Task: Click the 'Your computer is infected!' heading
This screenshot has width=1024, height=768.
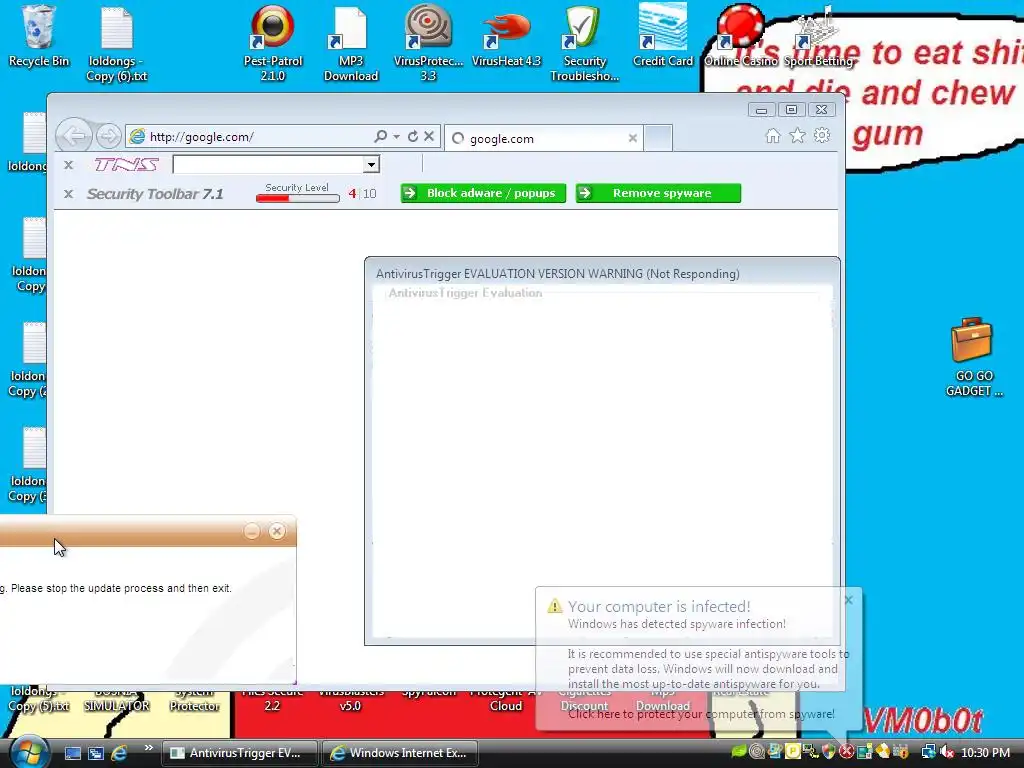Action: pos(659,607)
